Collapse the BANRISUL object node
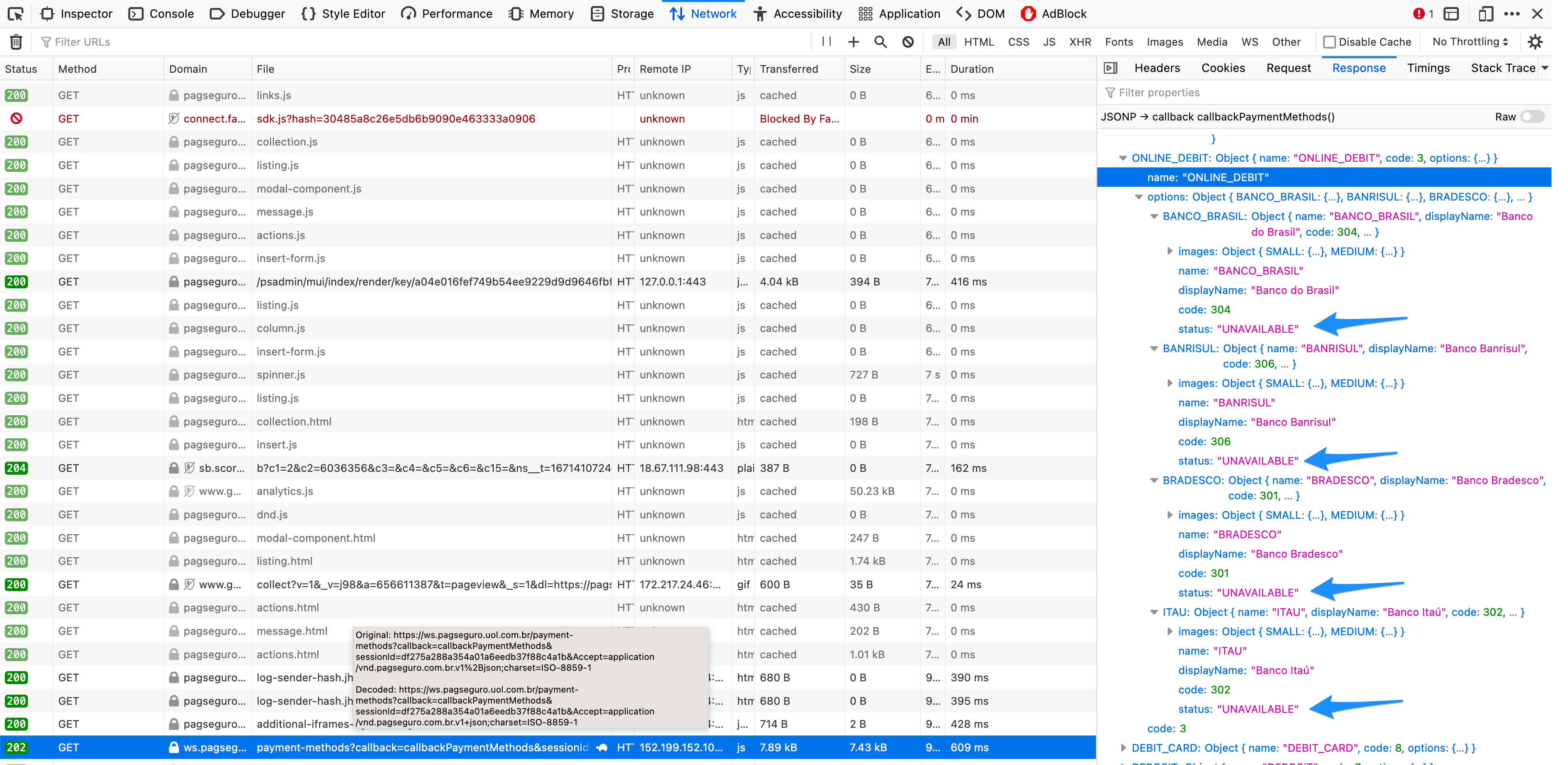 [1154, 349]
